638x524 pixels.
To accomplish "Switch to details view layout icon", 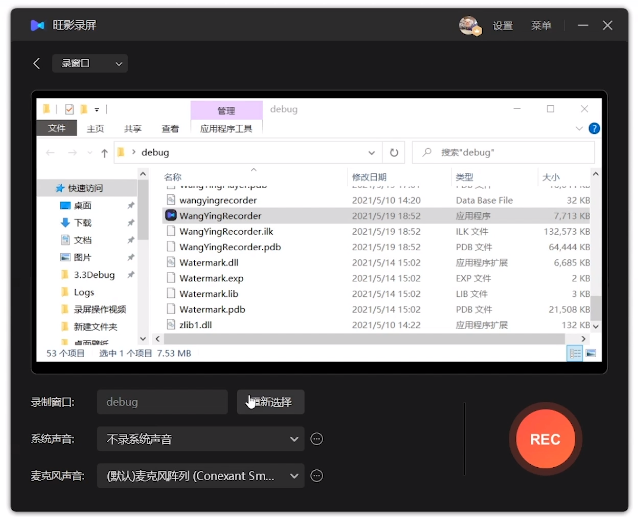I will pyautogui.click(x=575, y=353).
